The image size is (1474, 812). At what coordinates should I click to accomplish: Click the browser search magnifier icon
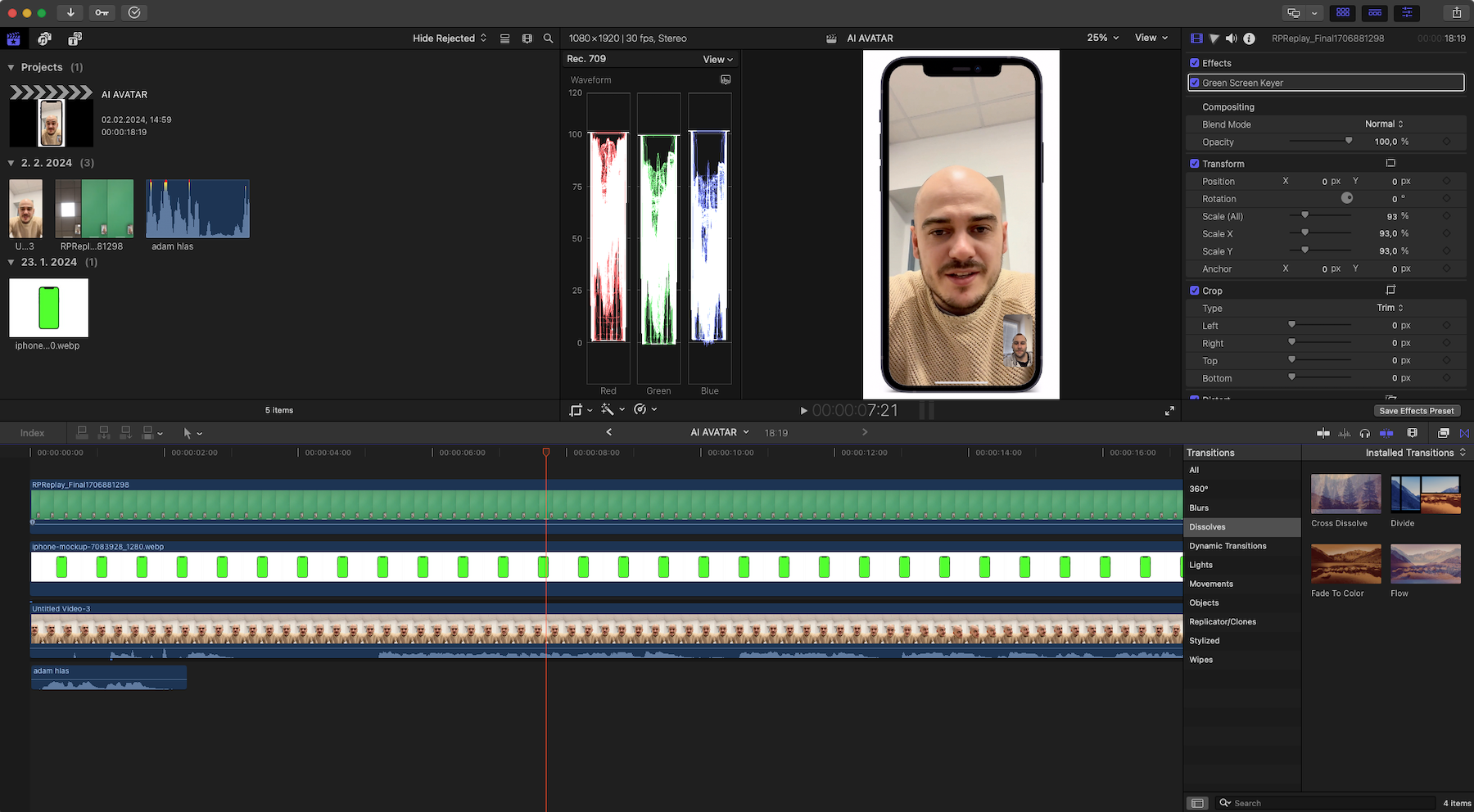549,38
